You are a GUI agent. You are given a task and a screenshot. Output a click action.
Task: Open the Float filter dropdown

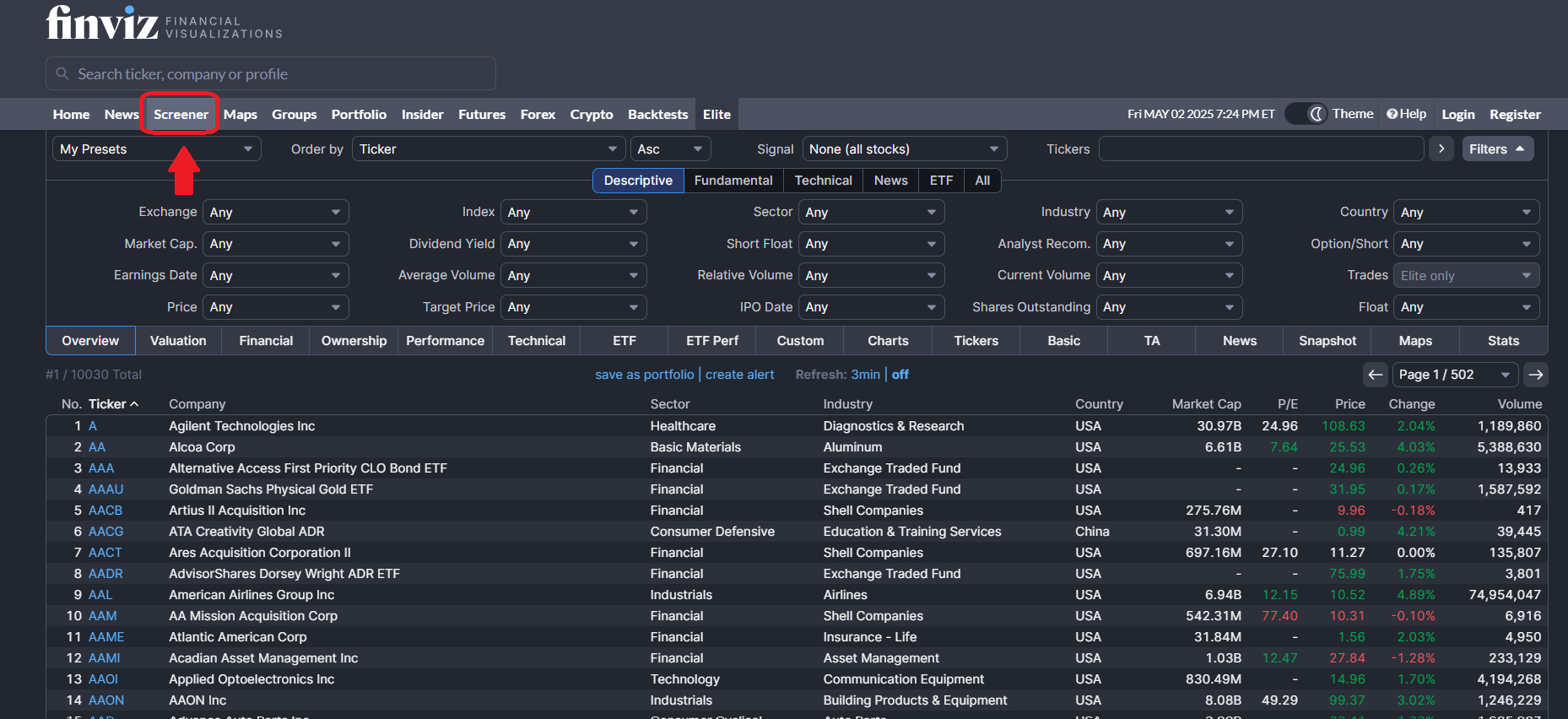coord(1467,307)
